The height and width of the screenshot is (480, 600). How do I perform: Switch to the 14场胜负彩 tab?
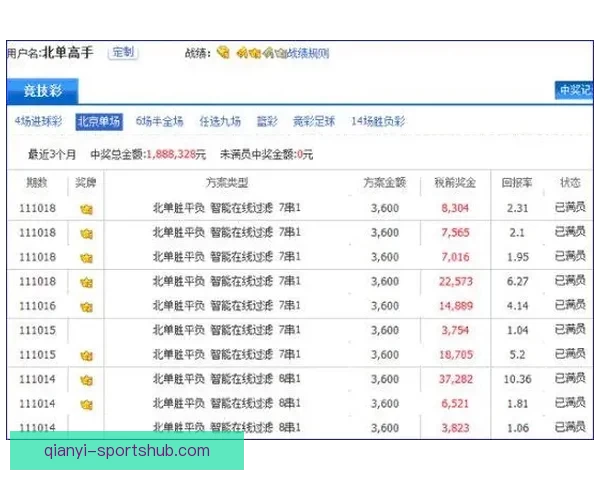[x=378, y=121]
